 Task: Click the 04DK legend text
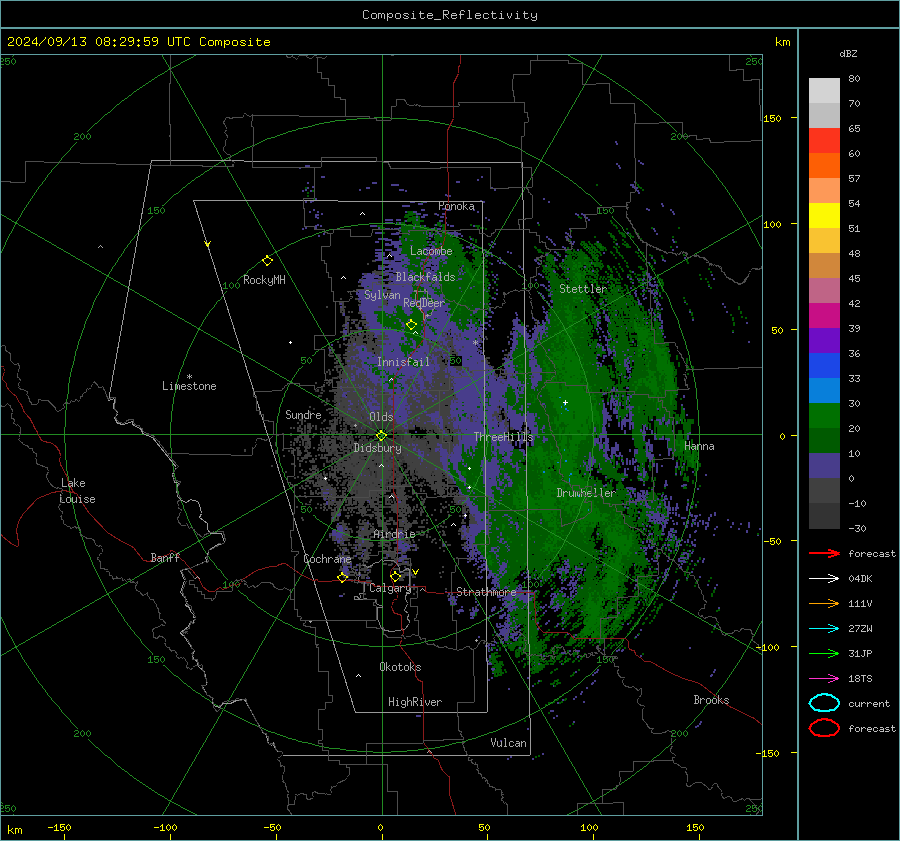(860, 578)
